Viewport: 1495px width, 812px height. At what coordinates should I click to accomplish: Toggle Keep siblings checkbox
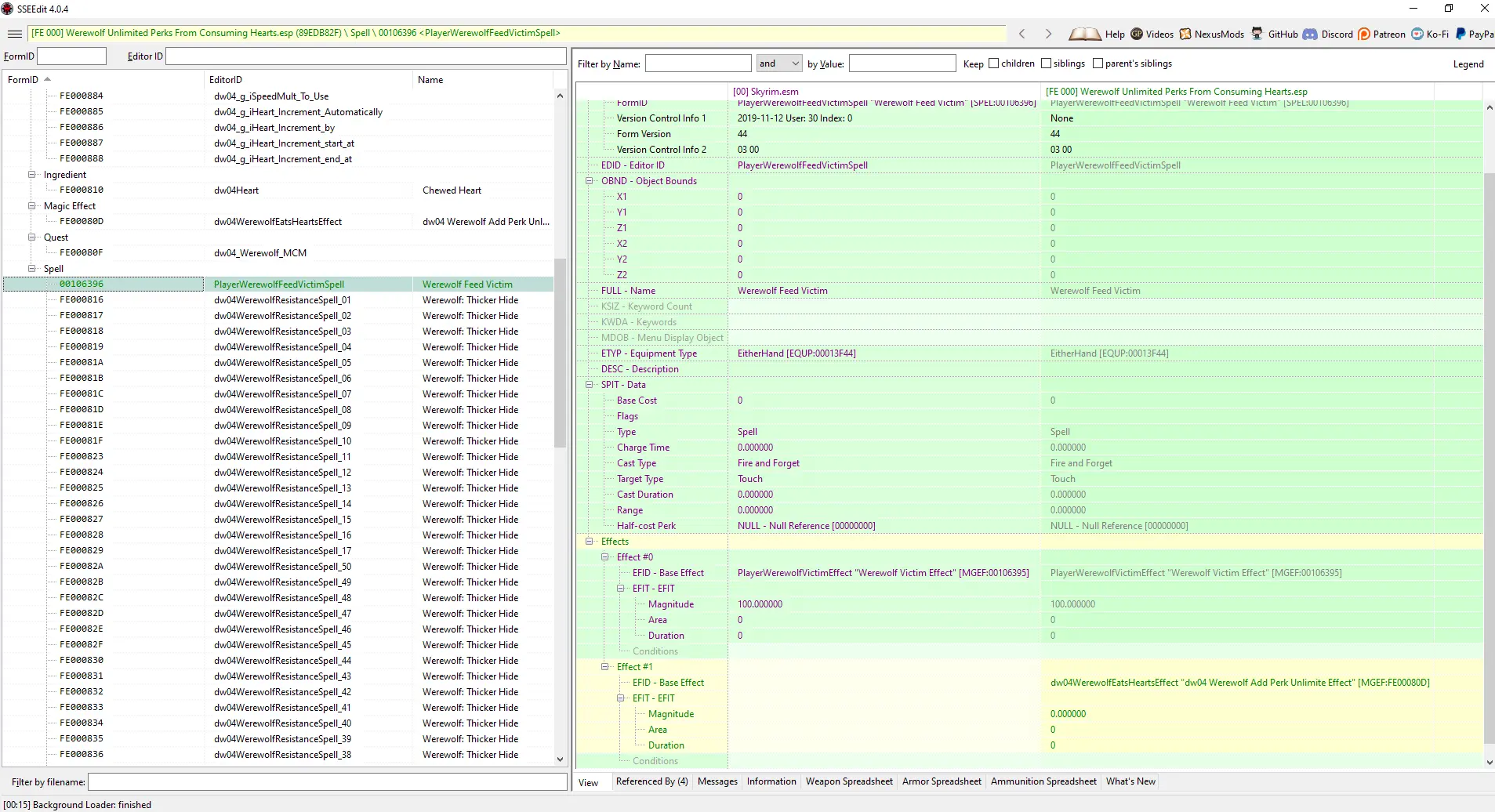[1047, 63]
